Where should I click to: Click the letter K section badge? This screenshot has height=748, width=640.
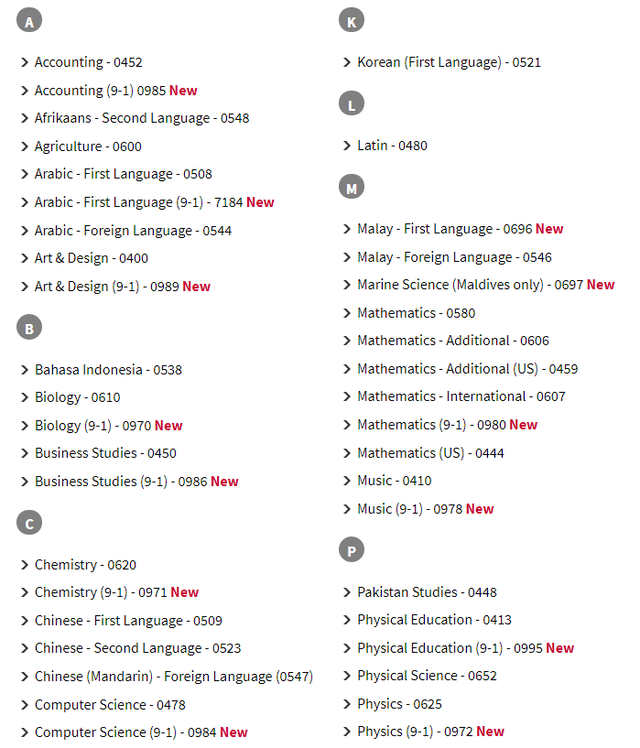[x=351, y=21]
